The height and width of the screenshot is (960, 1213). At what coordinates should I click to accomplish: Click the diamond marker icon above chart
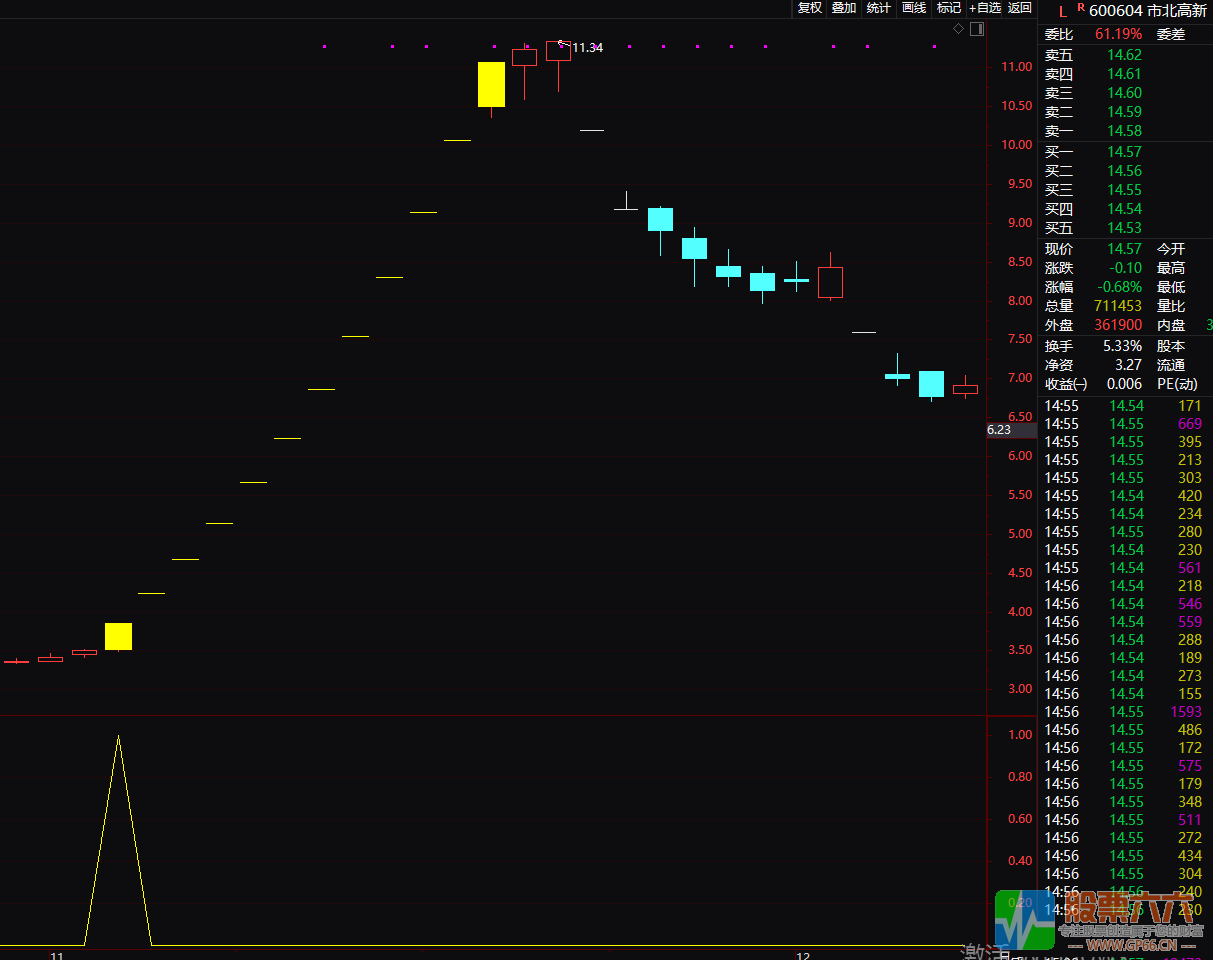(x=958, y=29)
